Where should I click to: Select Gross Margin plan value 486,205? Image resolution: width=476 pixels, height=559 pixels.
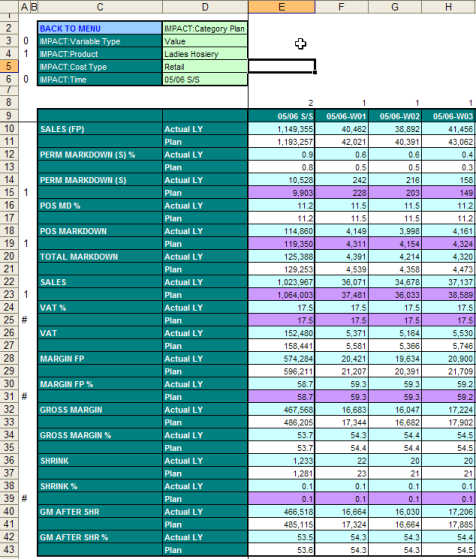pos(281,422)
